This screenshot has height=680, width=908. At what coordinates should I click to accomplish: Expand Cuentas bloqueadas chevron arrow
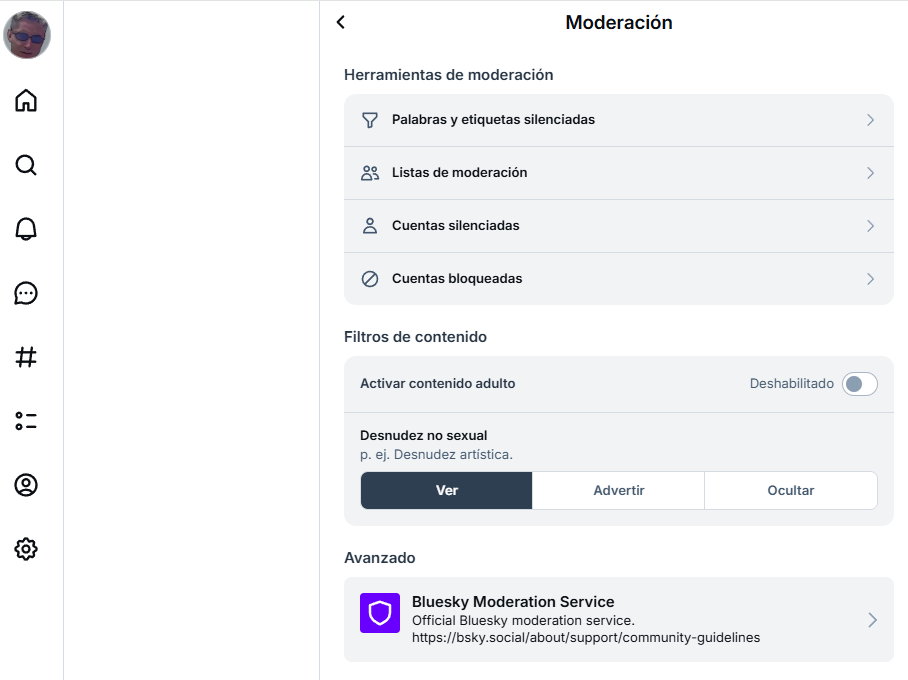pyautogui.click(x=870, y=279)
